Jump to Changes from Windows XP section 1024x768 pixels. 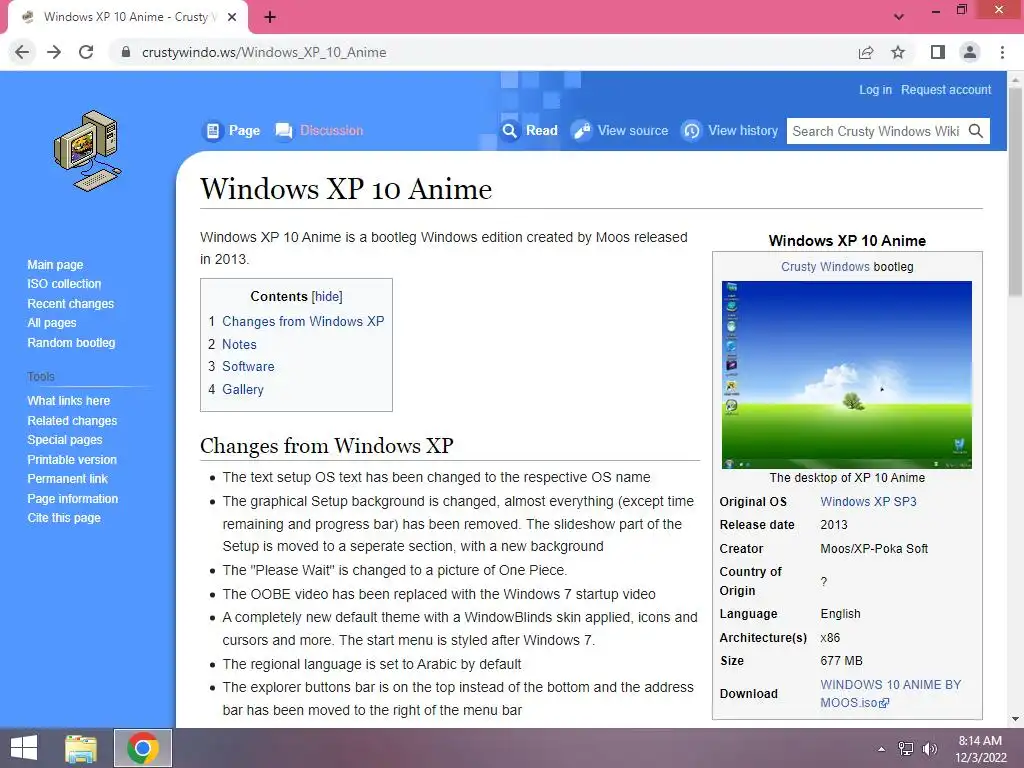click(x=303, y=321)
